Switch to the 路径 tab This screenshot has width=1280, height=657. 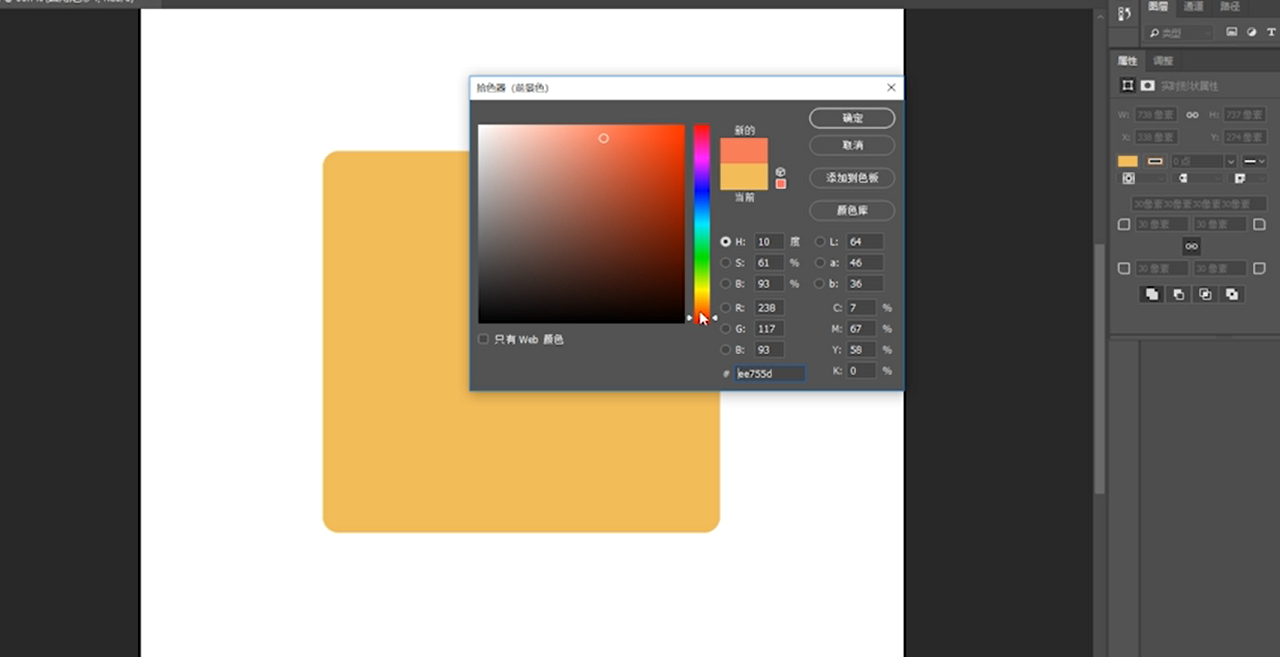[x=1230, y=7]
